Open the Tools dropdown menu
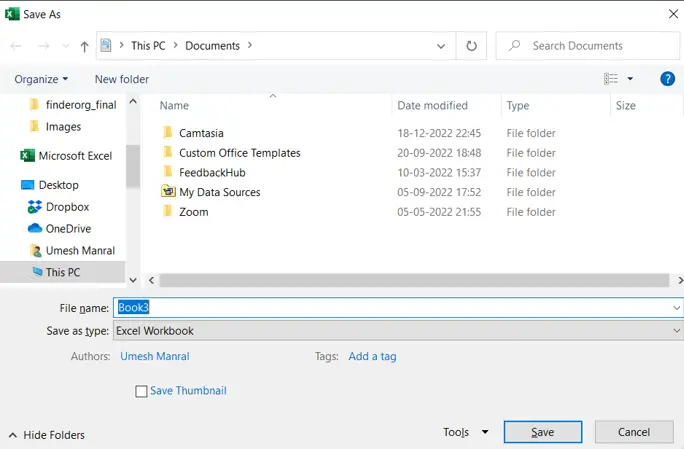This screenshot has width=684, height=449. click(465, 432)
